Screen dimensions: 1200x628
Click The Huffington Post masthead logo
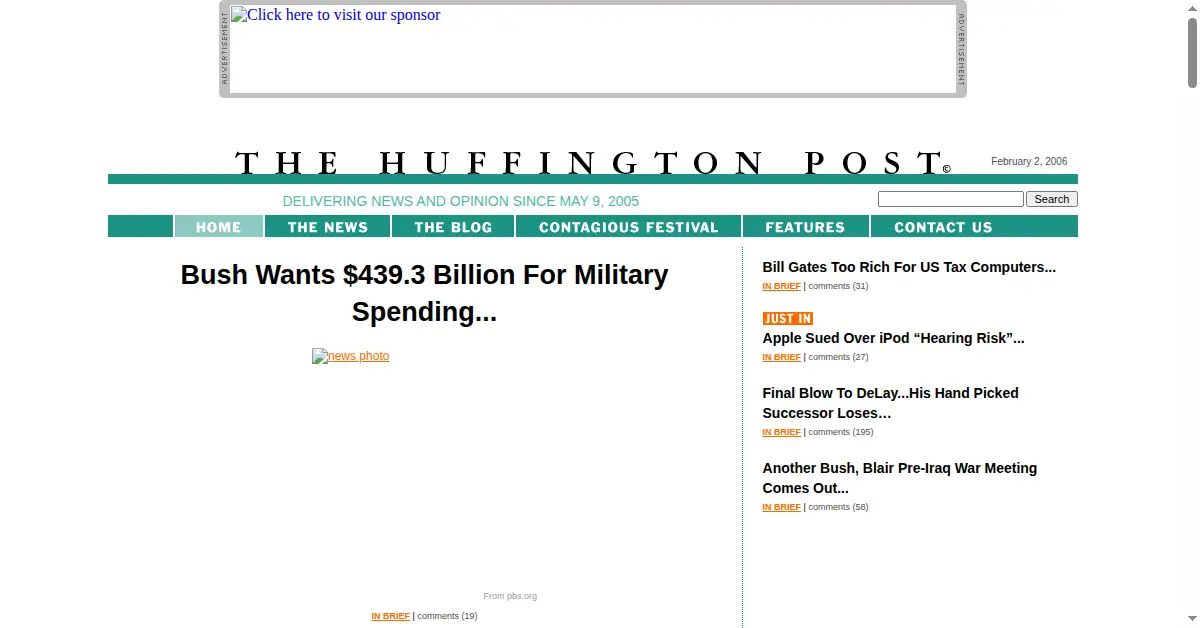(593, 163)
